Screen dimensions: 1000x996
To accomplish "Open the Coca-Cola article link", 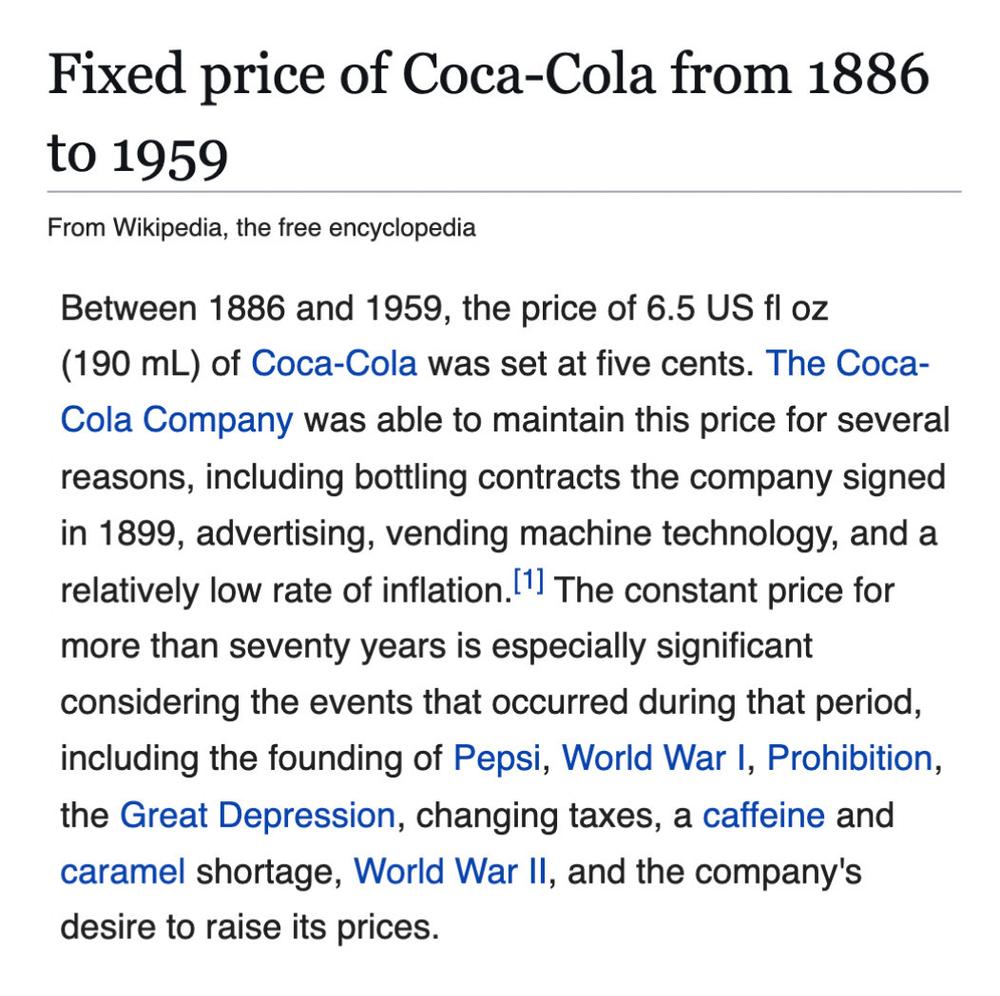I will pos(334,363).
